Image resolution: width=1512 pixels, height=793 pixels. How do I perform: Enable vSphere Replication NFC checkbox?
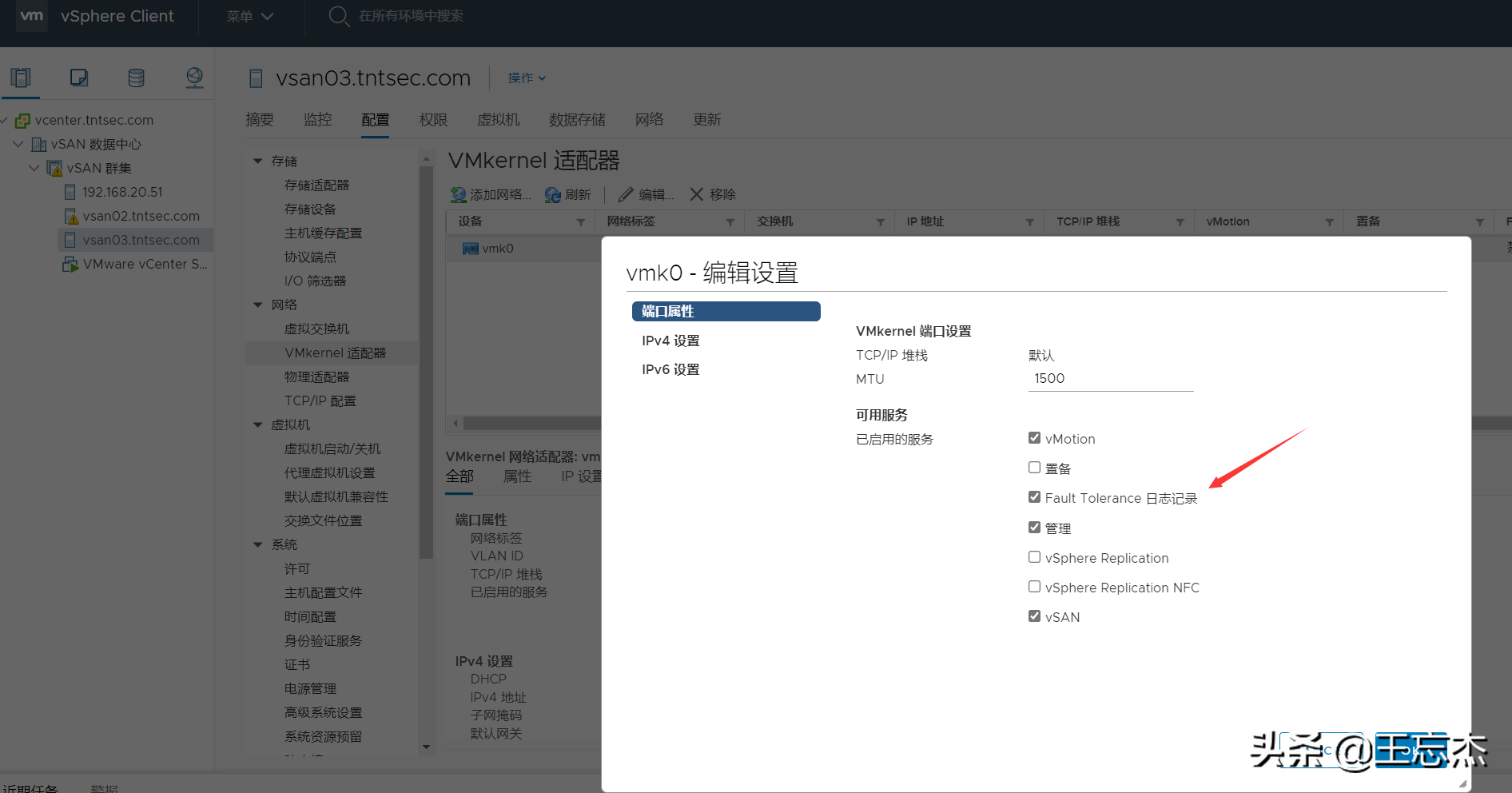click(x=1034, y=587)
